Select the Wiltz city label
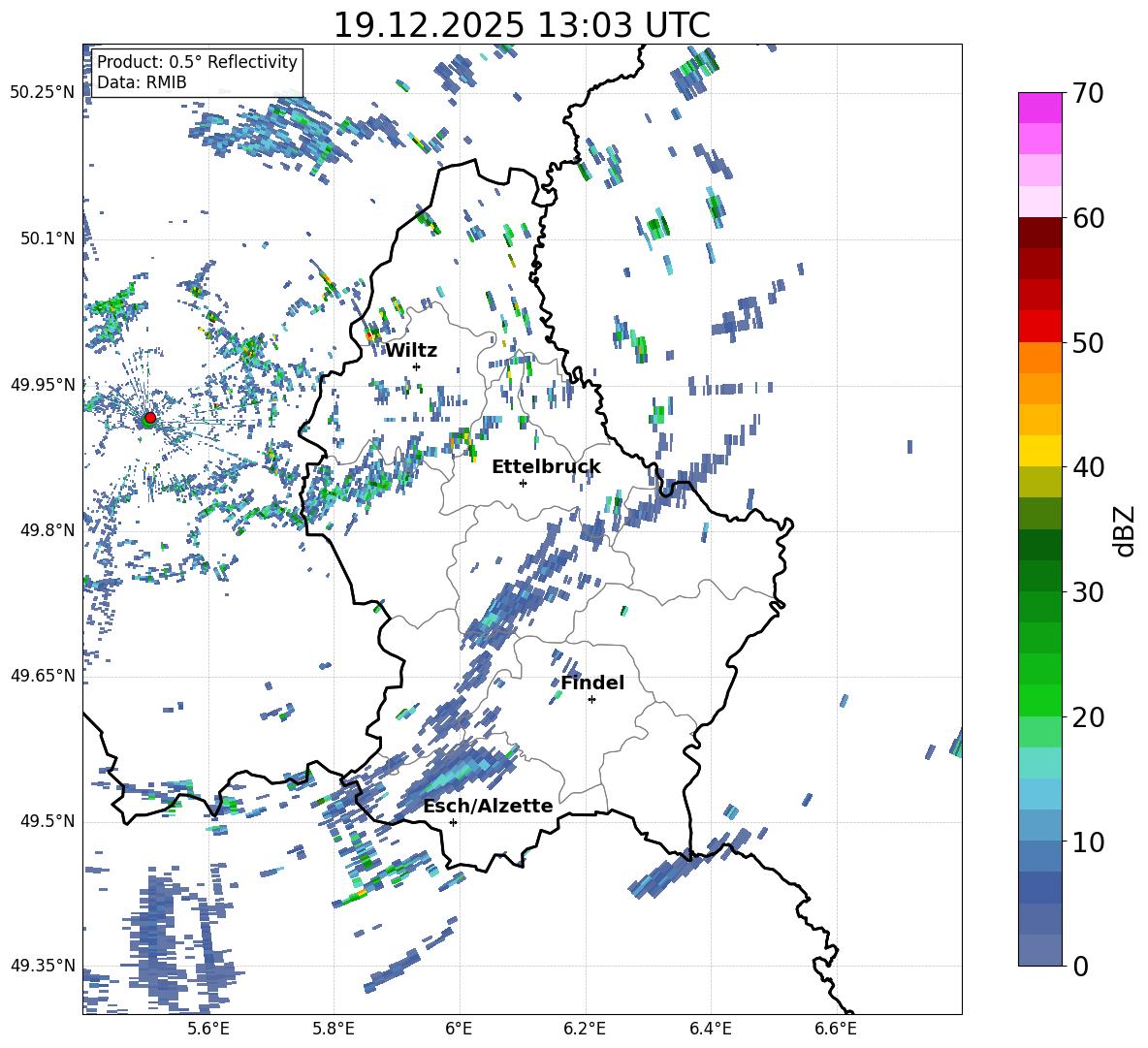The width and height of the screenshot is (1148, 1048). click(411, 350)
